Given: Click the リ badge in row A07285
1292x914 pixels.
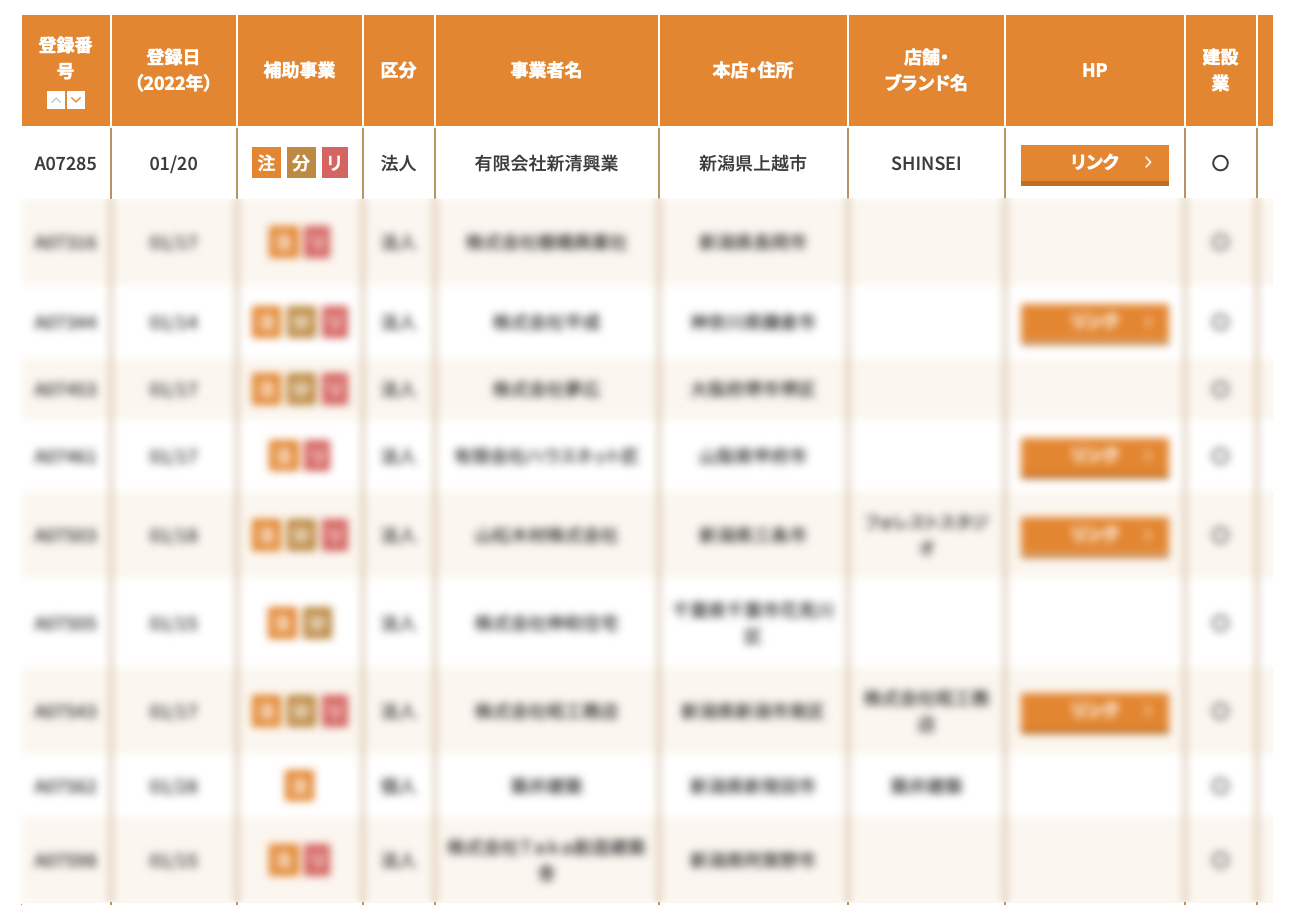Looking at the screenshot, I should pyautogui.click(x=335, y=163).
